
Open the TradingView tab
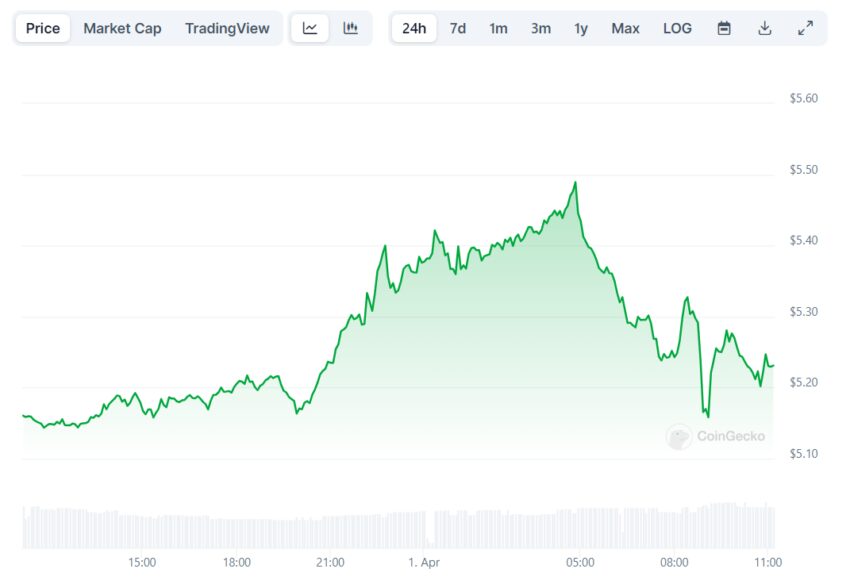(x=227, y=28)
